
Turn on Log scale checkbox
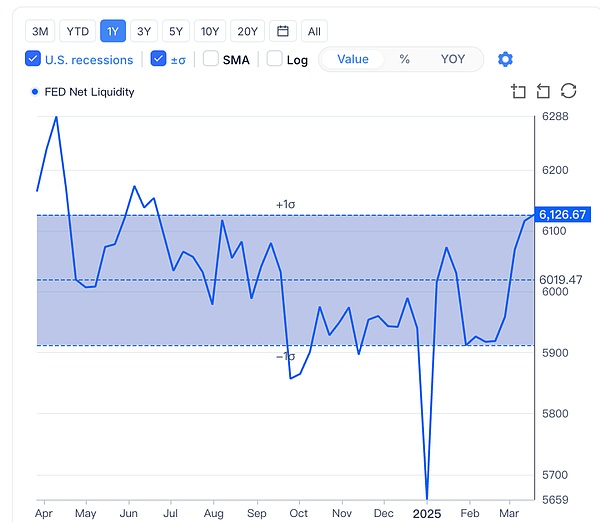[x=275, y=59]
